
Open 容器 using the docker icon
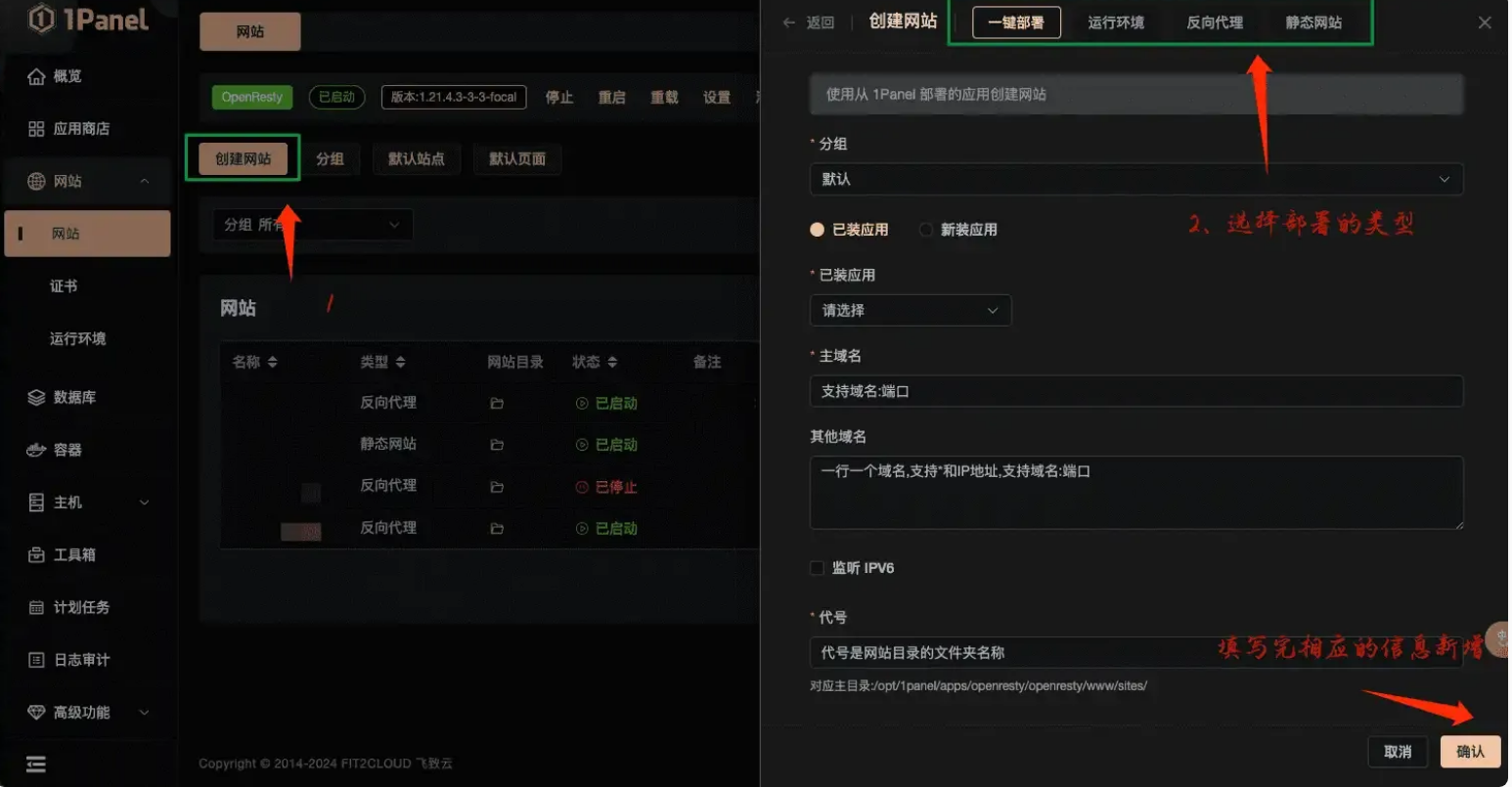coord(36,450)
